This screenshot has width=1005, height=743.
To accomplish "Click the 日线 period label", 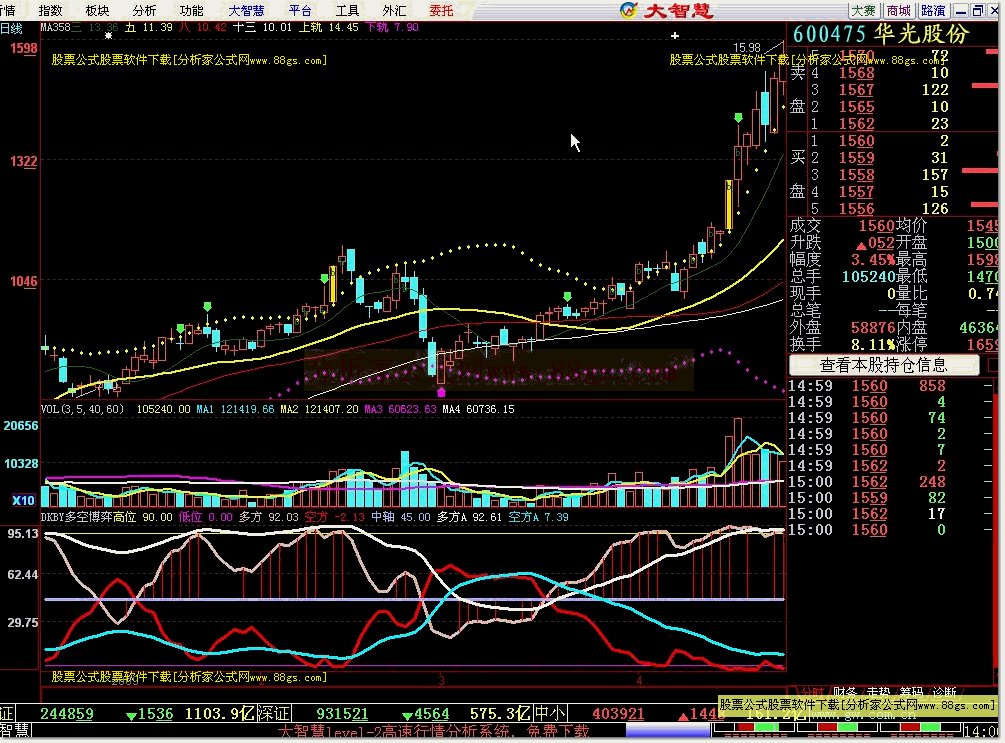I will (12, 28).
